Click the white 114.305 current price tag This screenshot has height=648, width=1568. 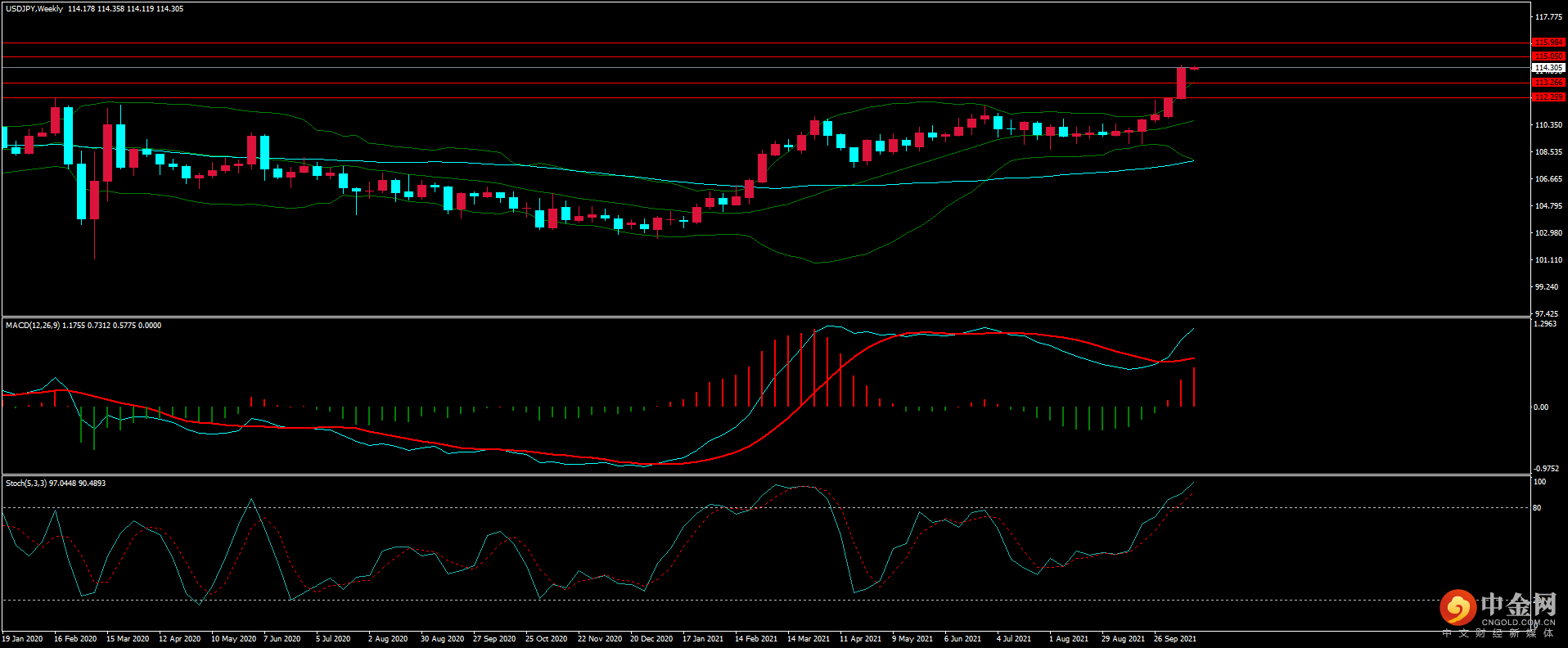click(x=1548, y=68)
